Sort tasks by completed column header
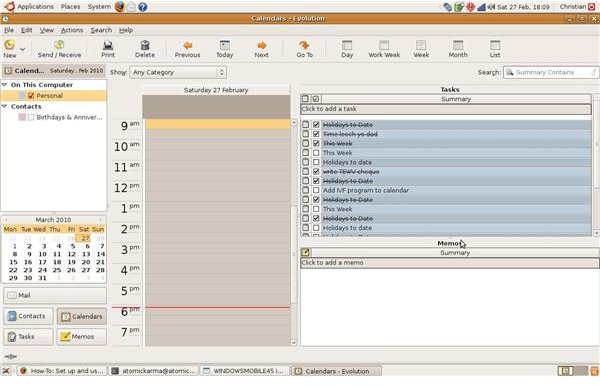 [x=316, y=99]
